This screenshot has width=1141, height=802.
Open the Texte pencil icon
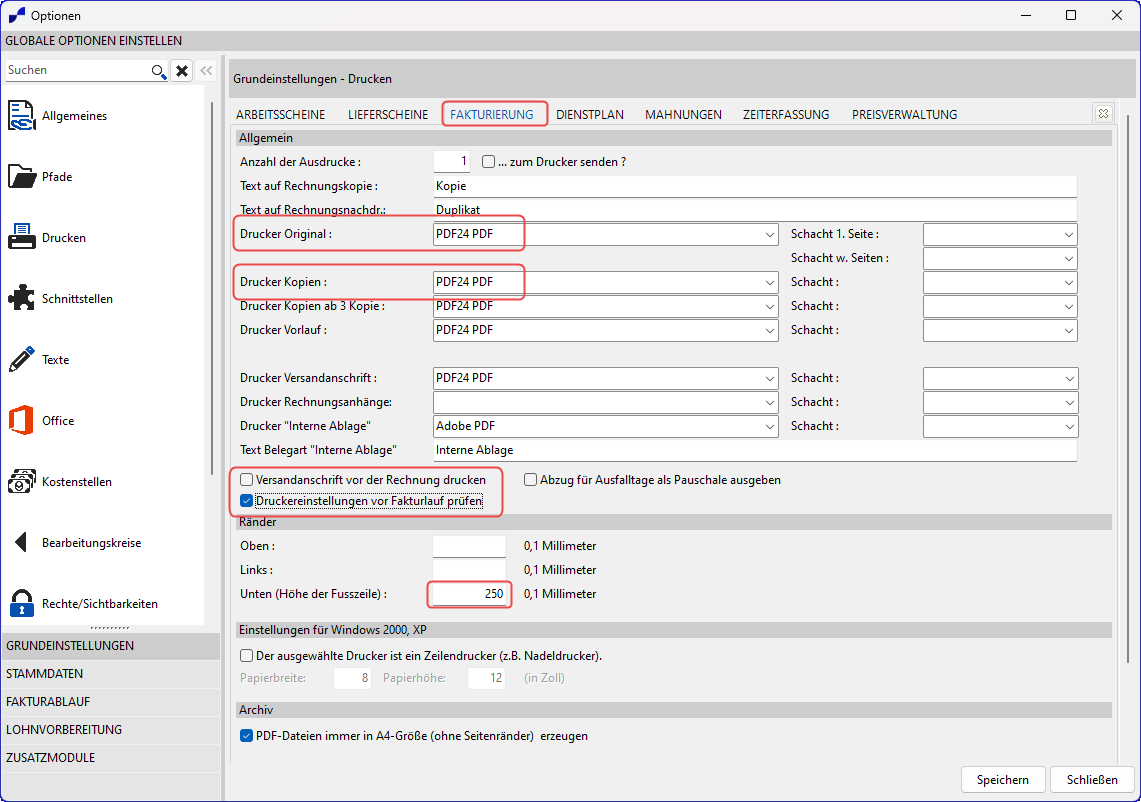tap(21, 360)
